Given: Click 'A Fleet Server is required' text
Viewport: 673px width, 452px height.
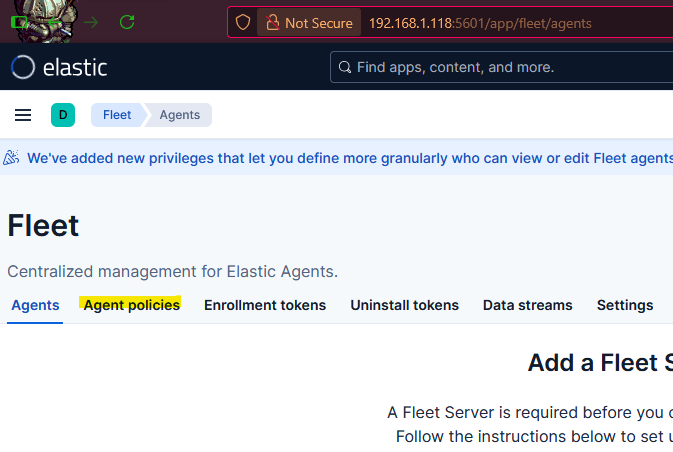Looking at the screenshot, I should 530,413.
